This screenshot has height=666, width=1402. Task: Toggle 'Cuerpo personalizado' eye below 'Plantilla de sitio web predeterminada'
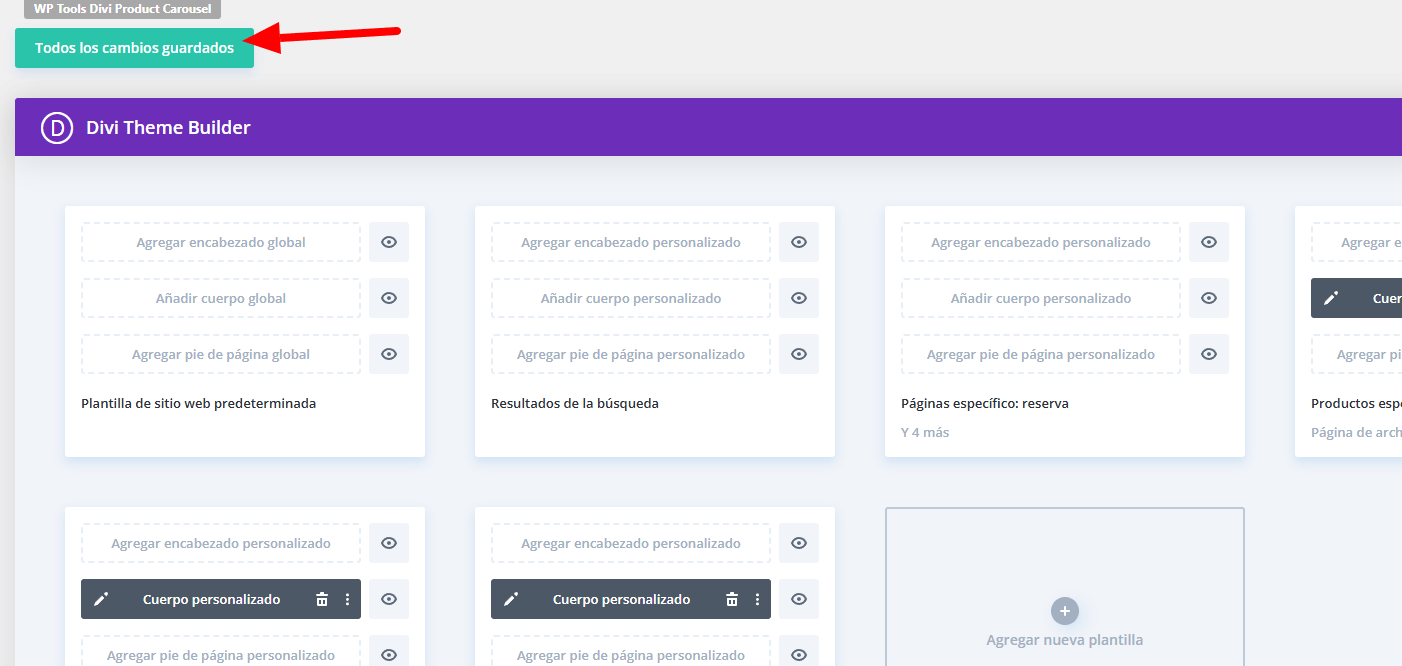point(389,599)
